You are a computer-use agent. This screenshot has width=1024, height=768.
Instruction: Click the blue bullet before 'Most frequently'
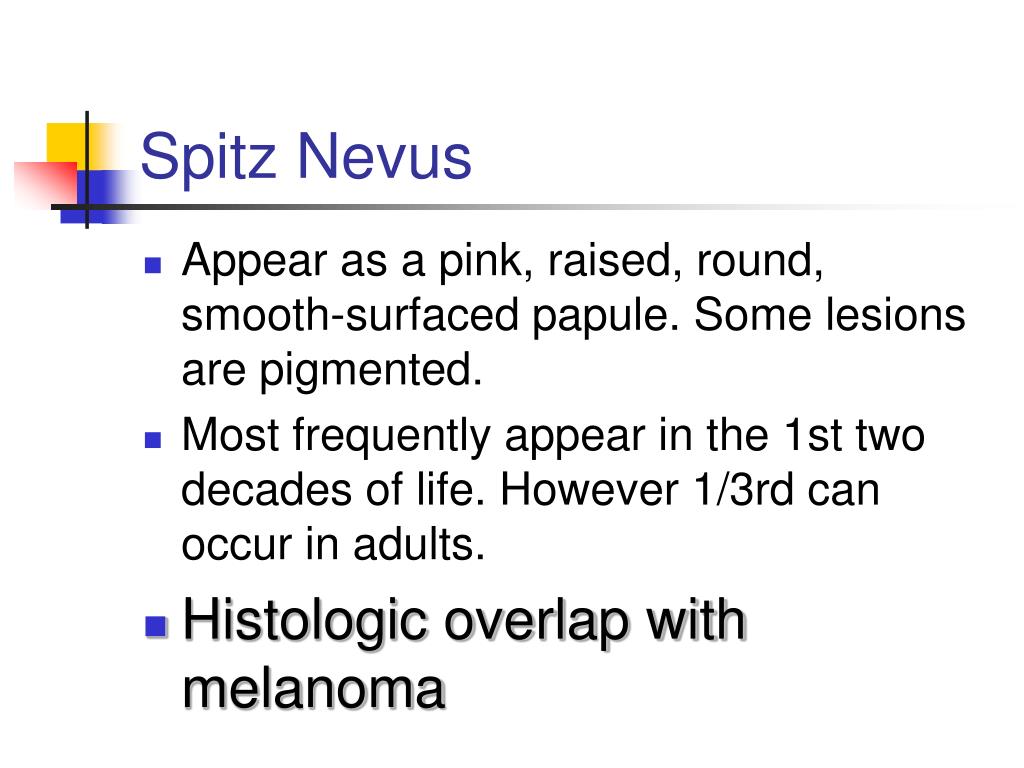(x=153, y=440)
